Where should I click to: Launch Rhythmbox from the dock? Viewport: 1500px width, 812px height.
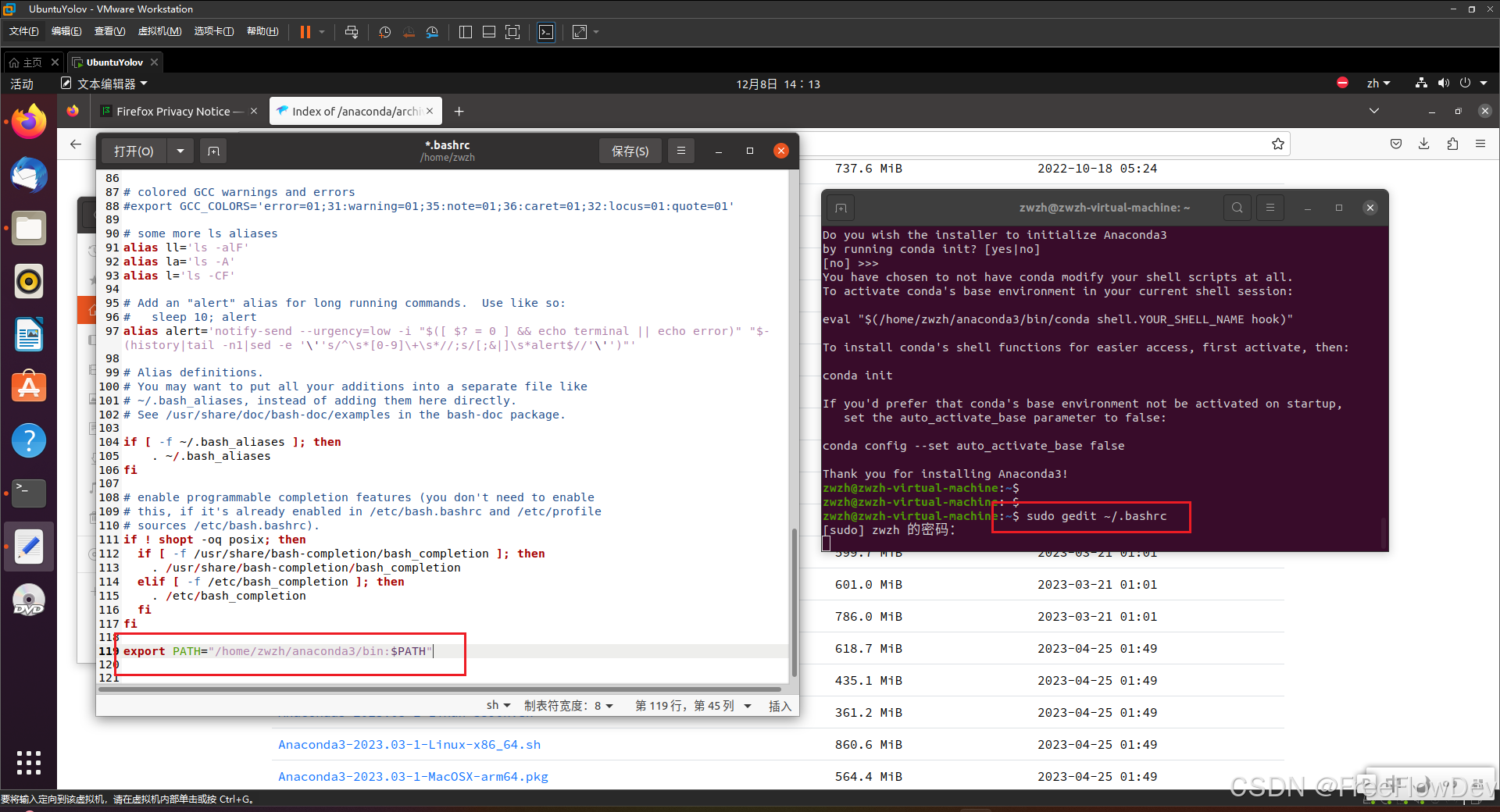point(29,281)
